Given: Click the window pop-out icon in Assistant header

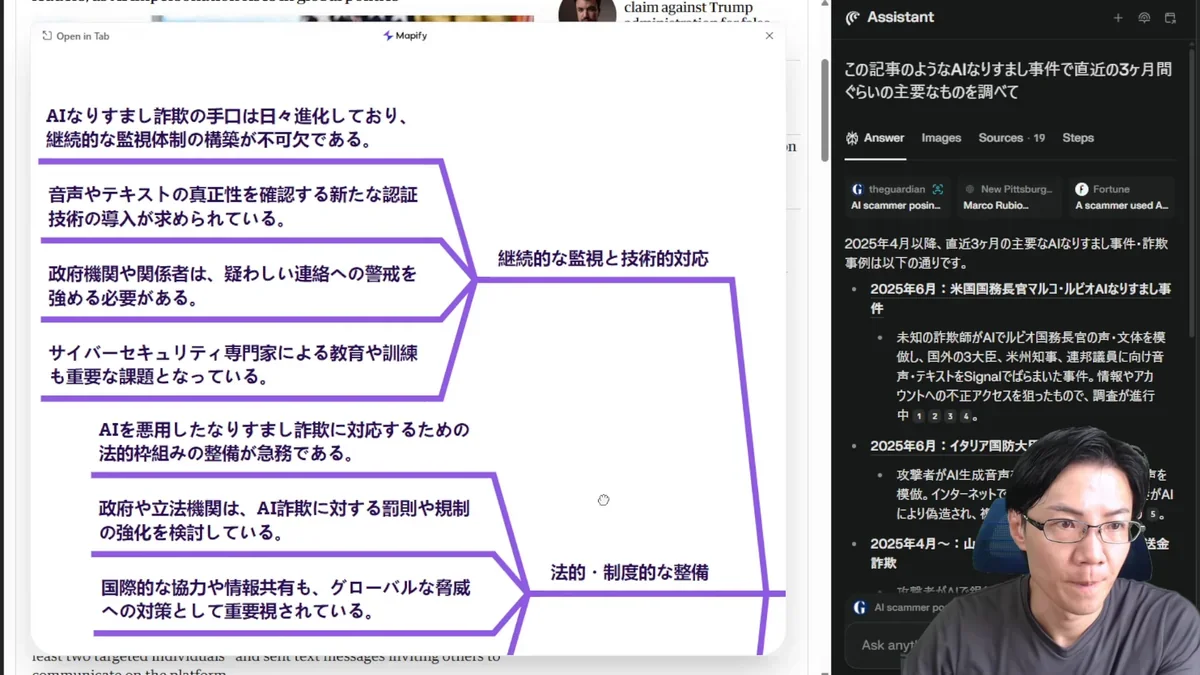Looking at the screenshot, I should tap(1170, 18).
